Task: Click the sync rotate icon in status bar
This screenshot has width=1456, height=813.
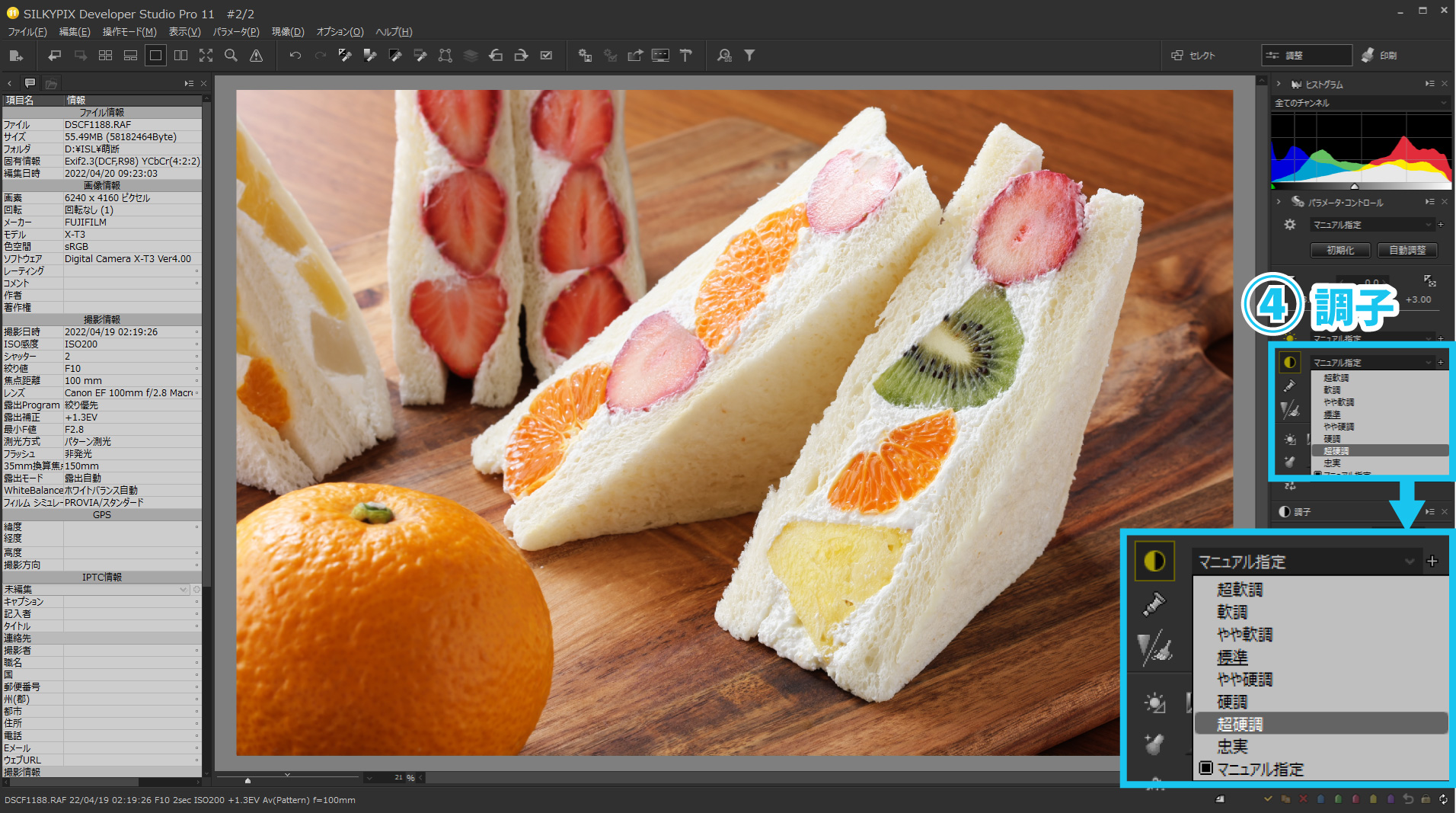Action: click(x=1443, y=799)
